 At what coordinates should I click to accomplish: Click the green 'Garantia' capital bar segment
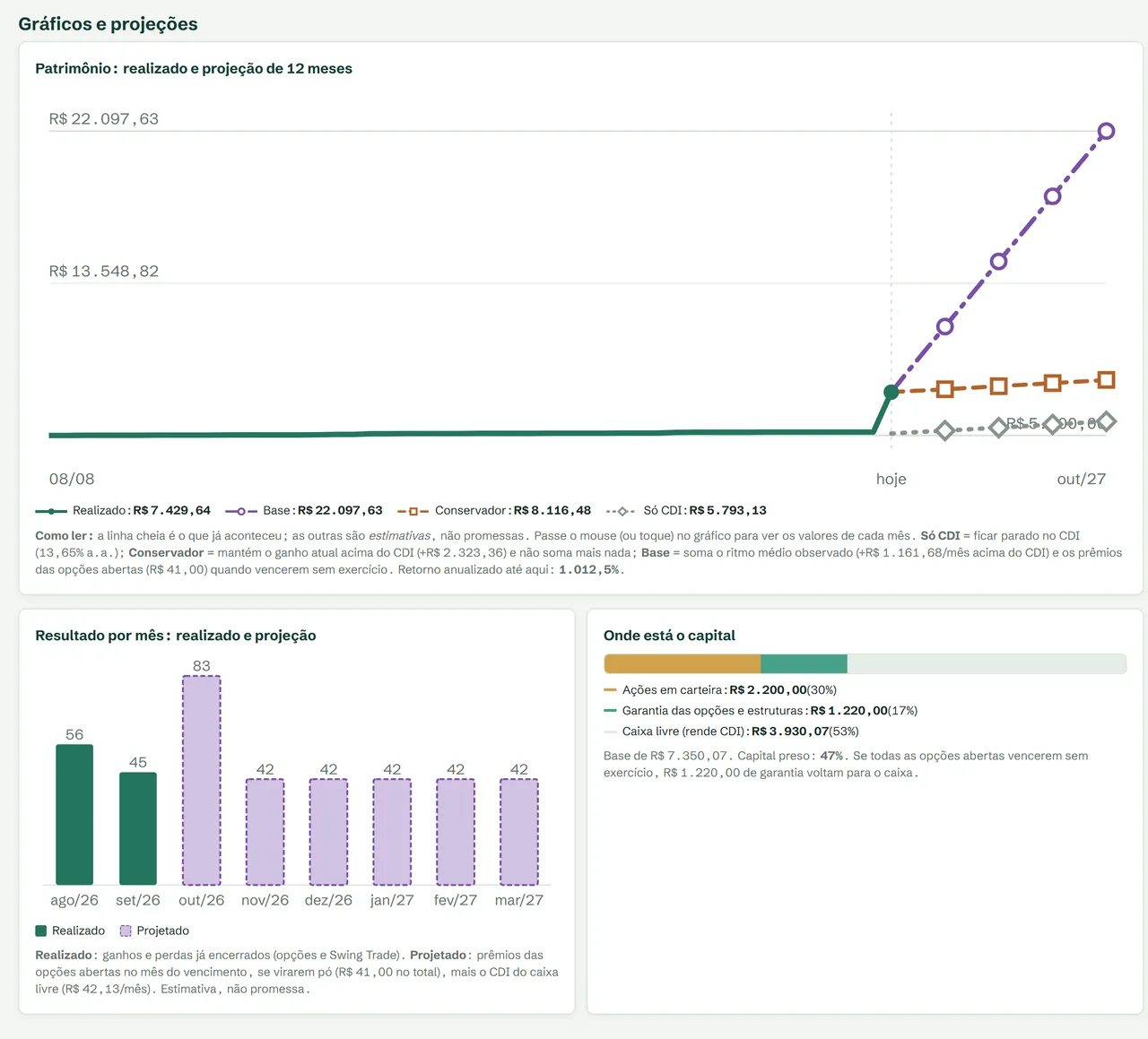coord(804,663)
